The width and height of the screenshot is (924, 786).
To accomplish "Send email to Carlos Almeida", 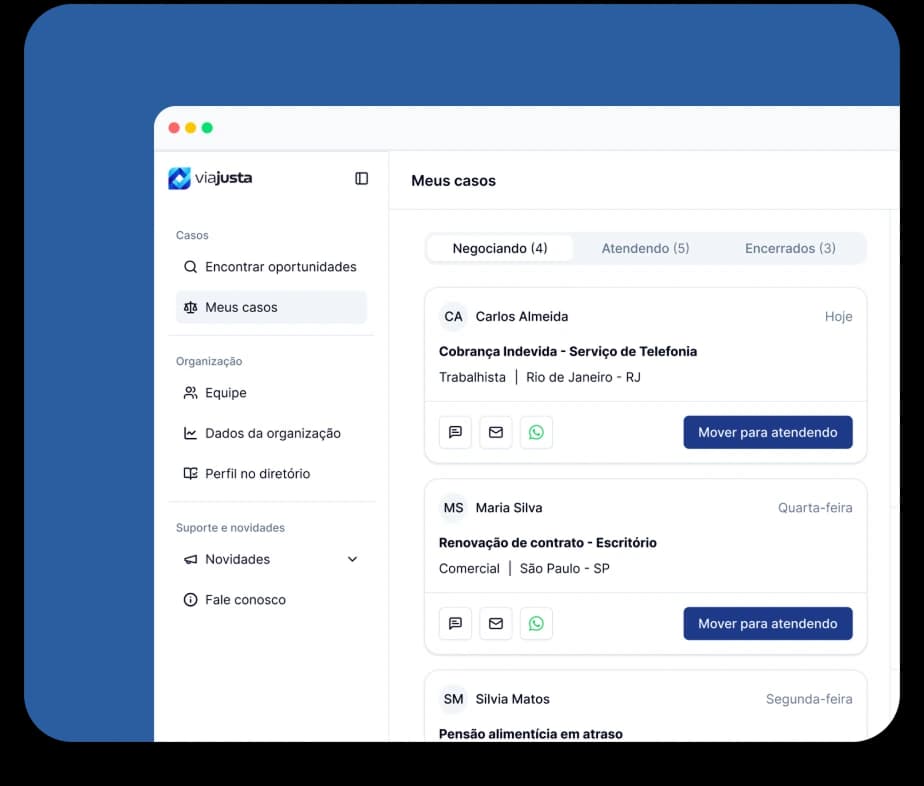I will coord(496,432).
